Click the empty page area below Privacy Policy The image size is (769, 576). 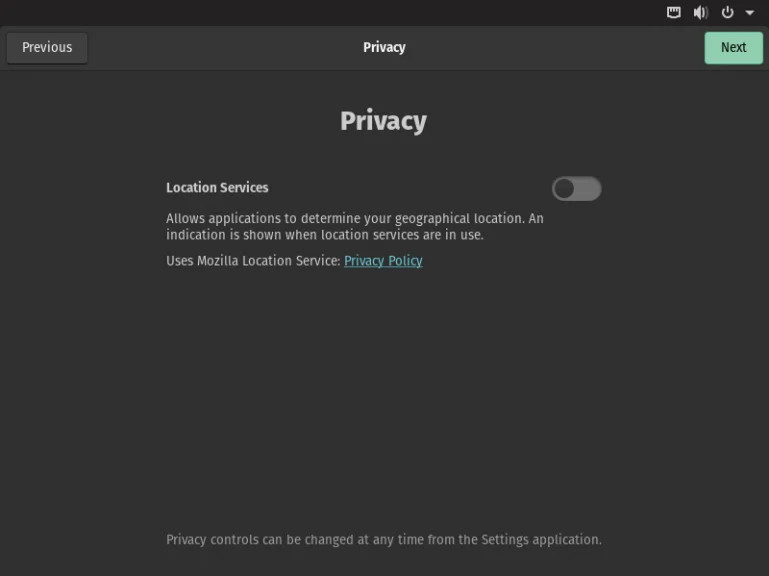383,400
